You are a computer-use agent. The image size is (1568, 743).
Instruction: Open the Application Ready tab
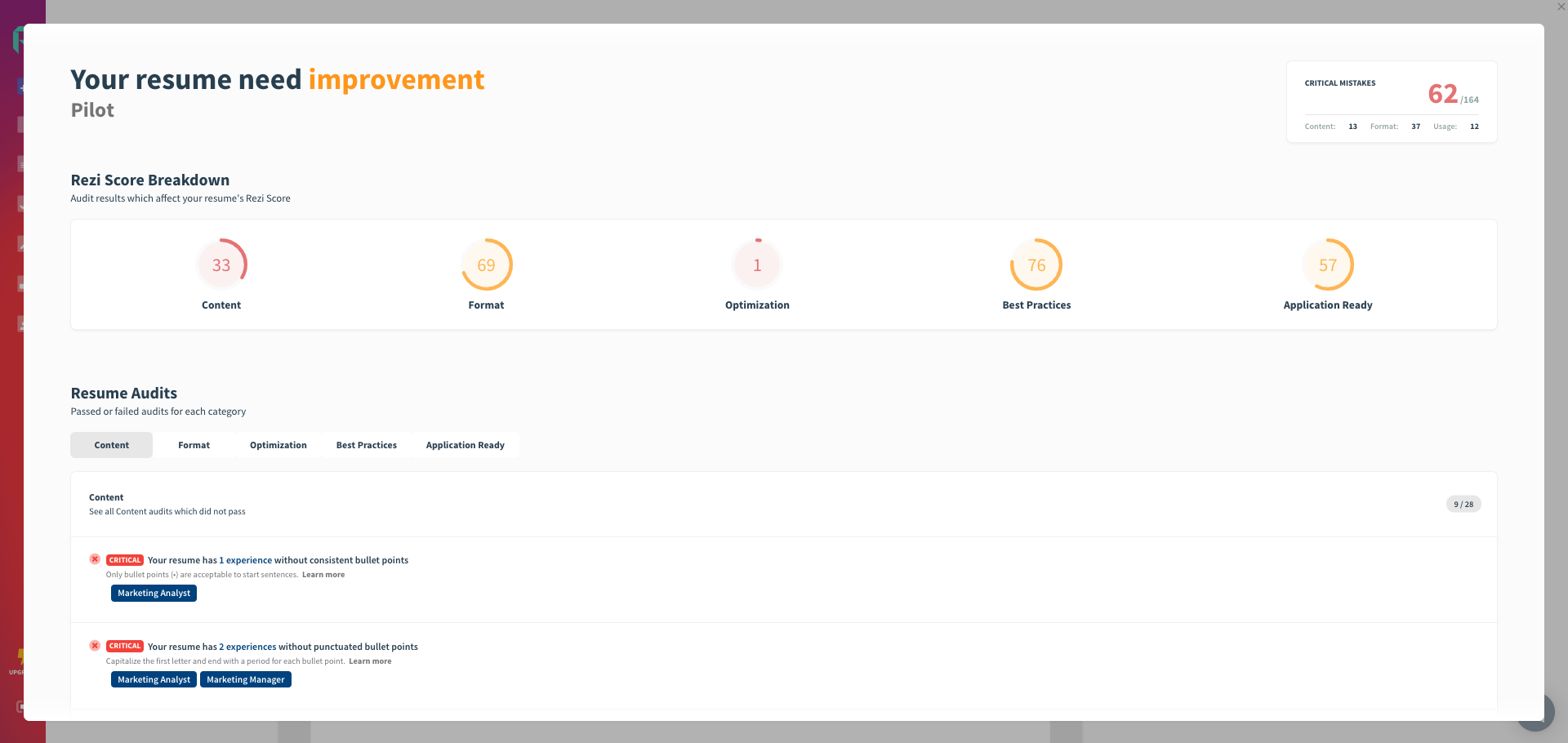tap(465, 445)
